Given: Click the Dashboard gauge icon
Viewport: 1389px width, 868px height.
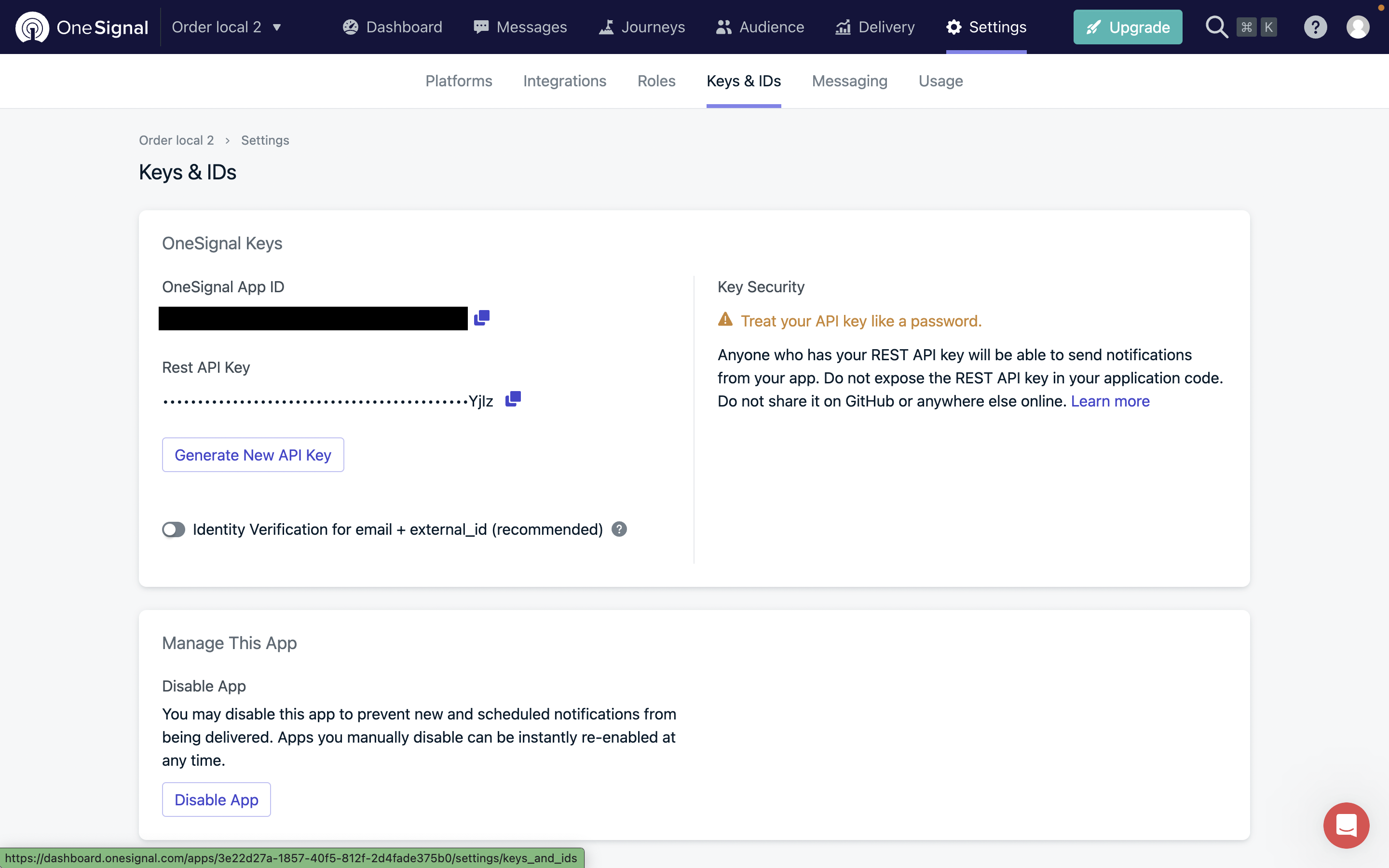Looking at the screenshot, I should [350, 27].
